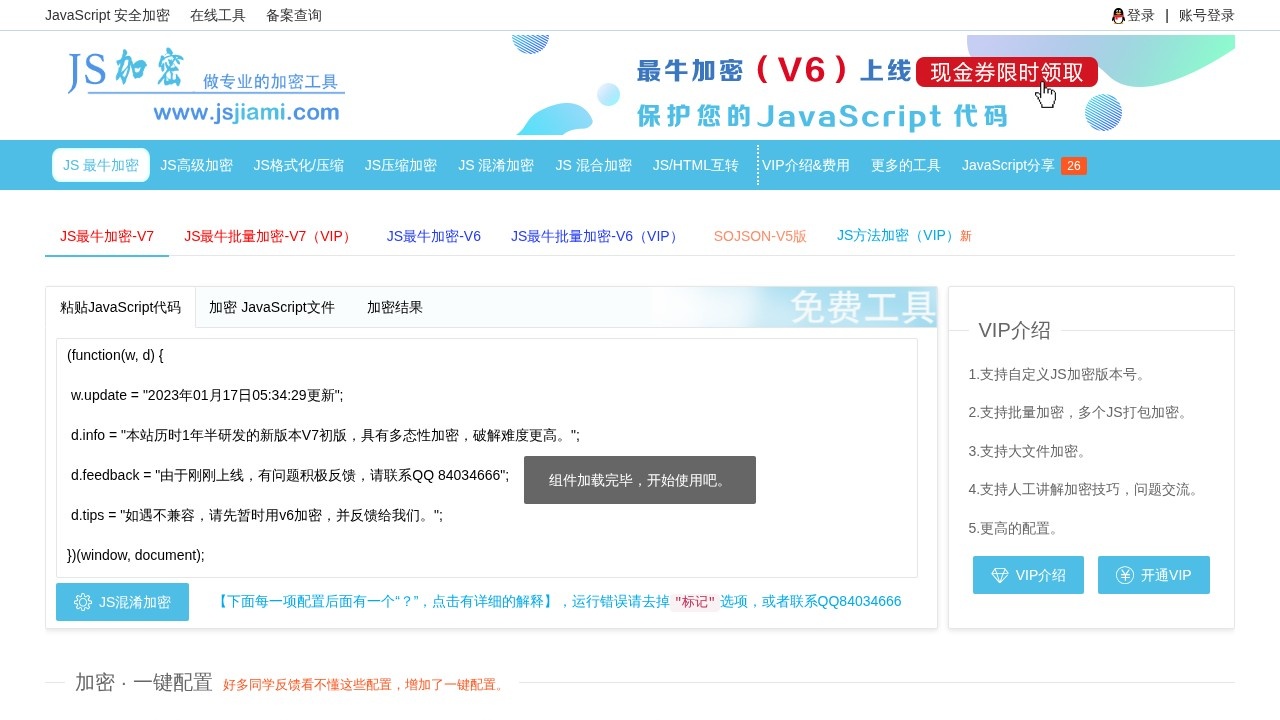This screenshot has height=720, width=1280.
Task: Open 在线工具 in the top menu bar
Action: pyautogui.click(x=217, y=15)
